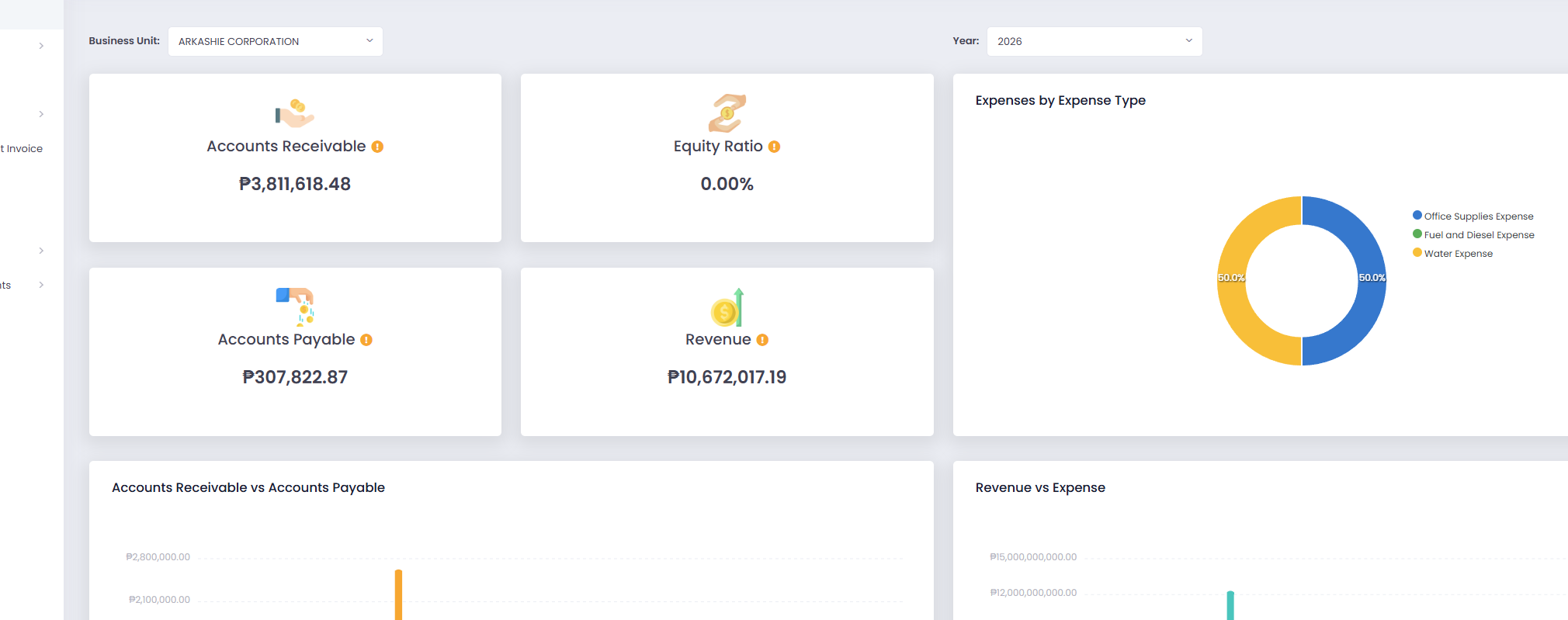
Task: Click the 'Business Unit:' label
Action: [124, 41]
